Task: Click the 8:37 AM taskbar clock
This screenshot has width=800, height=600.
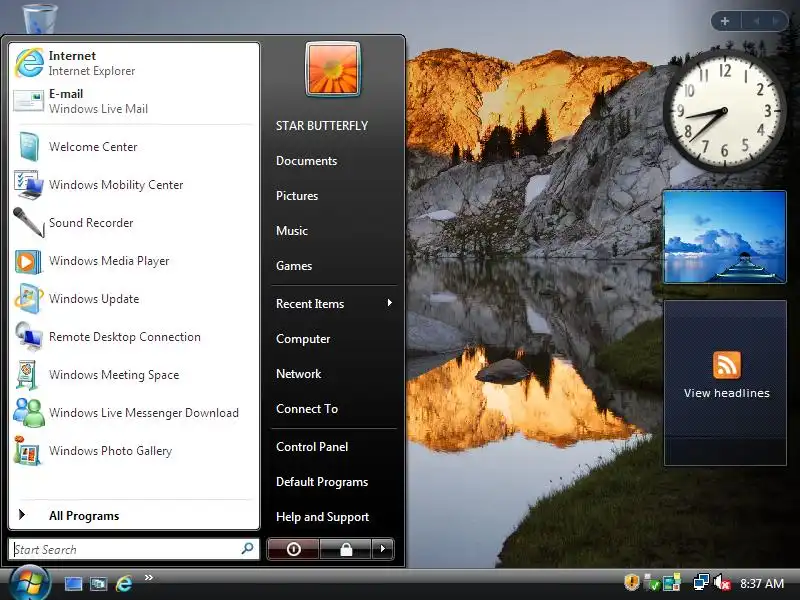Action: [762, 583]
